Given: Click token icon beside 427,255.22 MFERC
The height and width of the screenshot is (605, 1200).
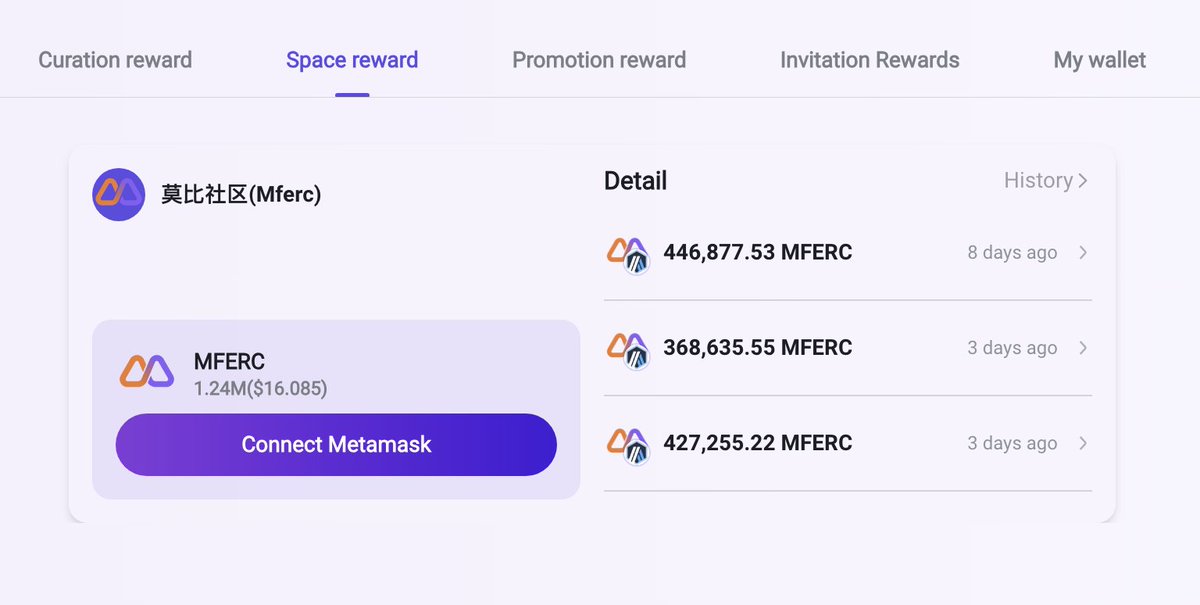Looking at the screenshot, I should 629,445.
